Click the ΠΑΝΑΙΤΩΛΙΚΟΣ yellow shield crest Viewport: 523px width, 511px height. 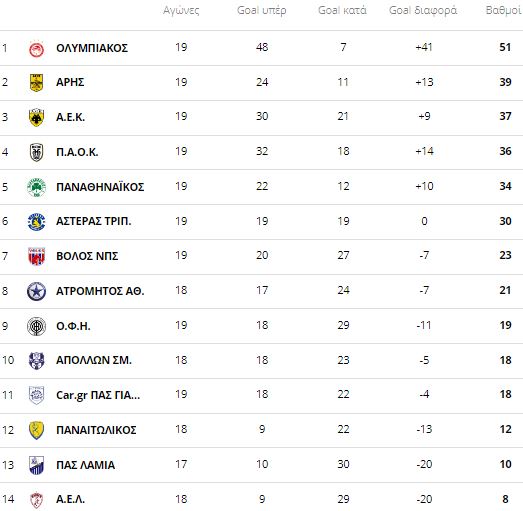pyautogui.click(x=36, y=430)
